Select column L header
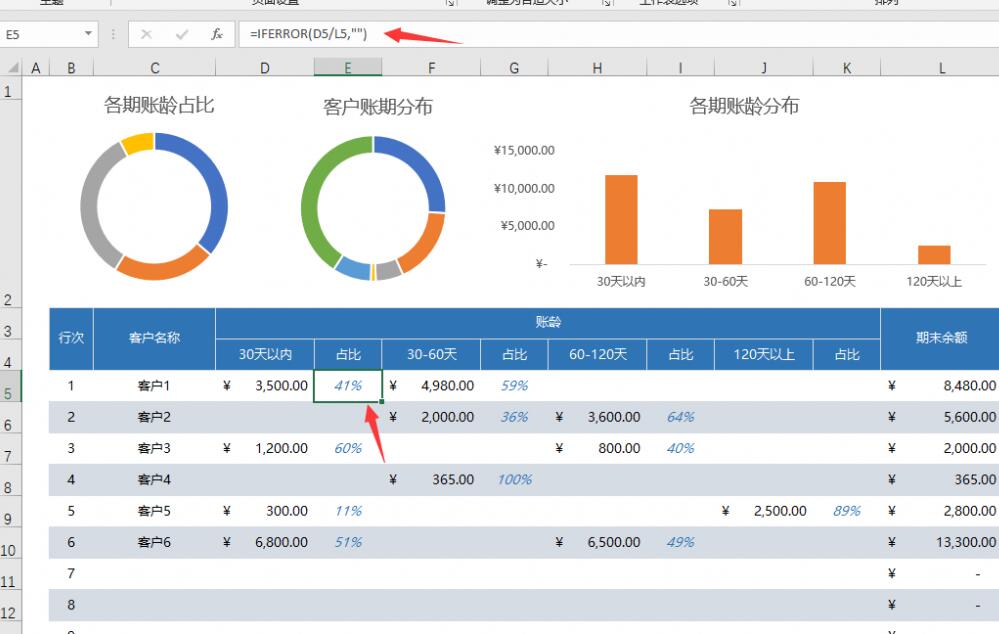Viewport: 999px width, 634px height. [940, 68]
